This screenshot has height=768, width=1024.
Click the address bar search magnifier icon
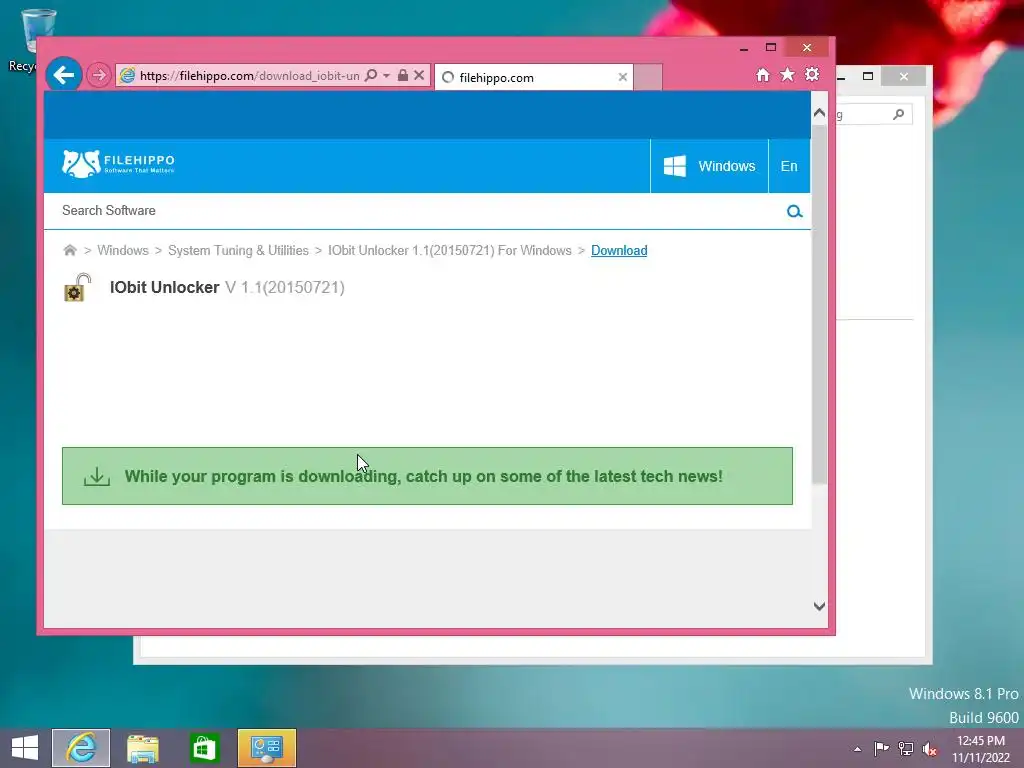click(371, 76)
